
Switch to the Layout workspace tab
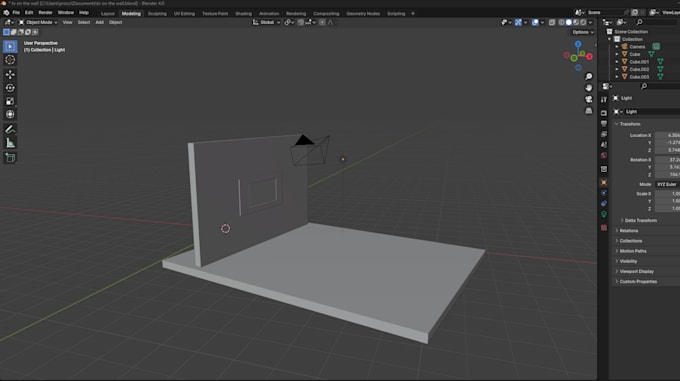(108, 13)
